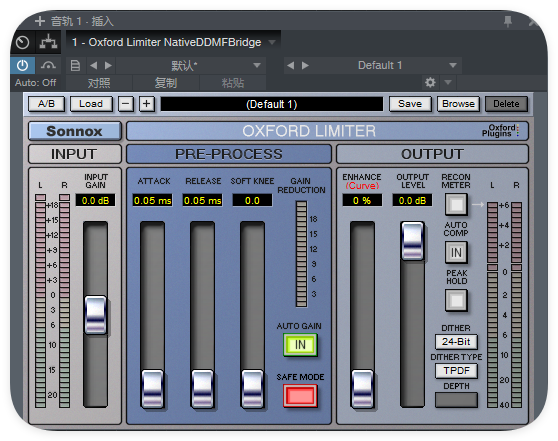558x441 pixels.
Task: Click the ENHANCE 0 % value field
Action: [362, 200]
